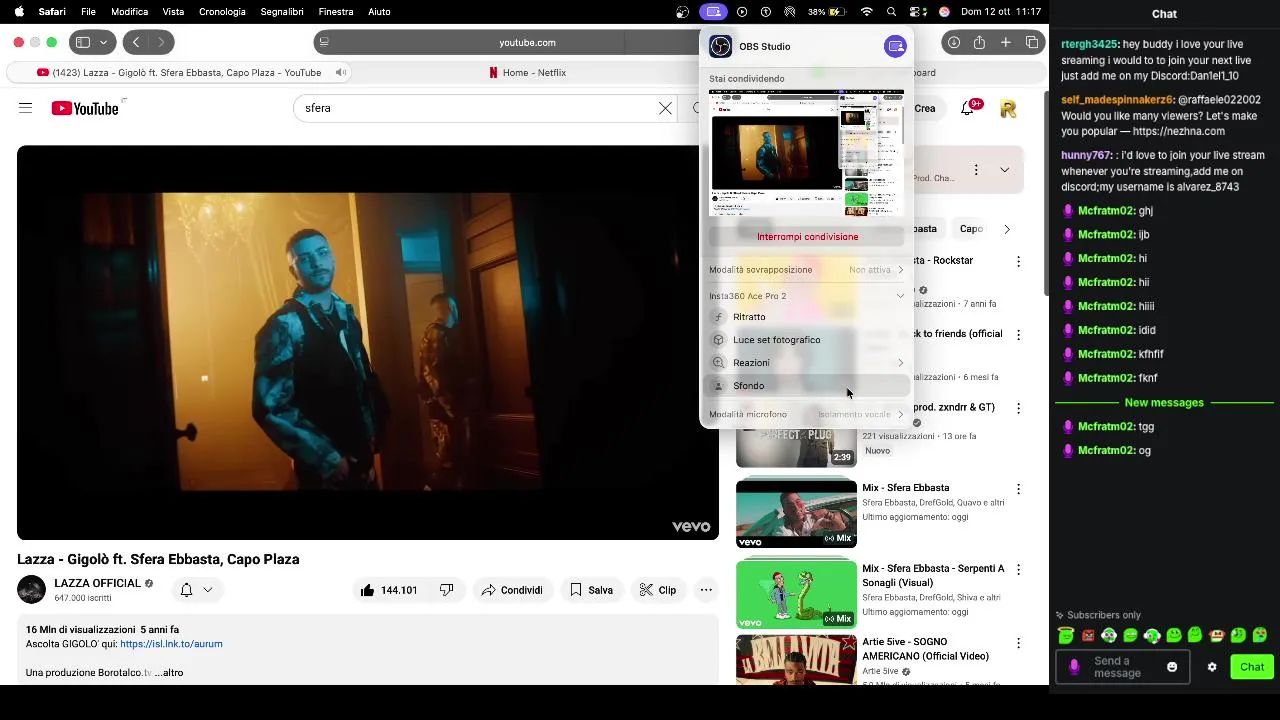
Task: Open Safari sidebar toggle icon
Action: [83, 42]
